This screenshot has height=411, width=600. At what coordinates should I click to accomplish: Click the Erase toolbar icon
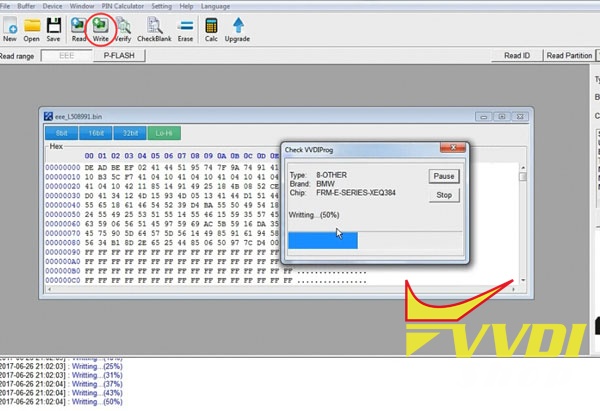pyautogui.click(x=185, y=29)
